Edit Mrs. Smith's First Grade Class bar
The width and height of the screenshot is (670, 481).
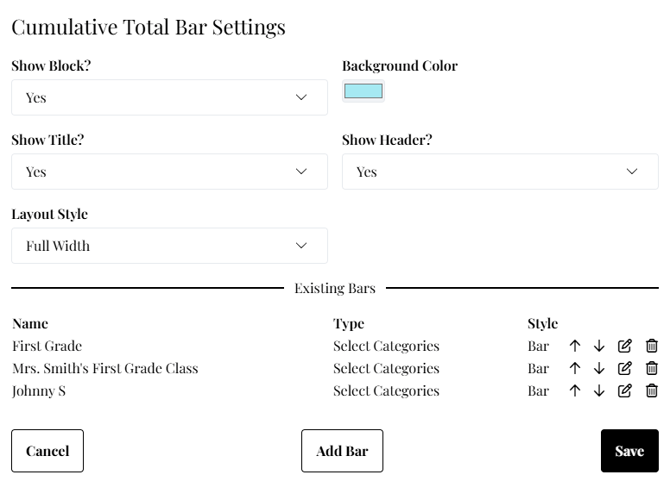tap(625, 368)
